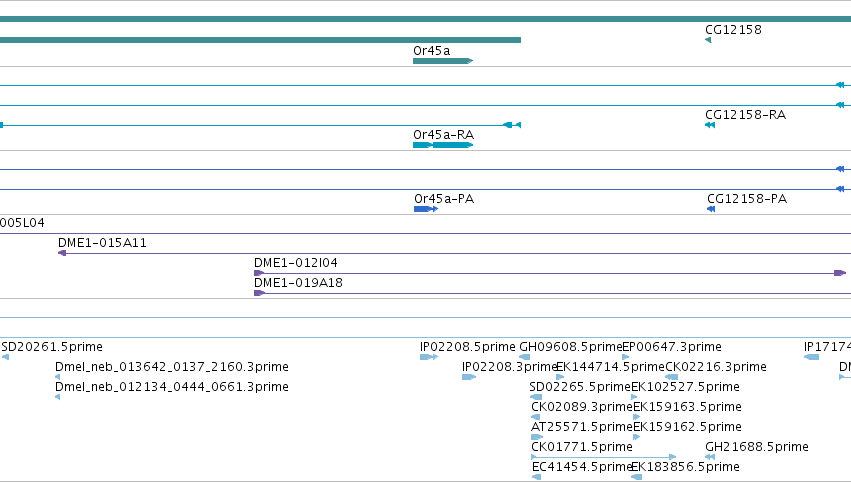Click the SD20261.5prime label

52,347
